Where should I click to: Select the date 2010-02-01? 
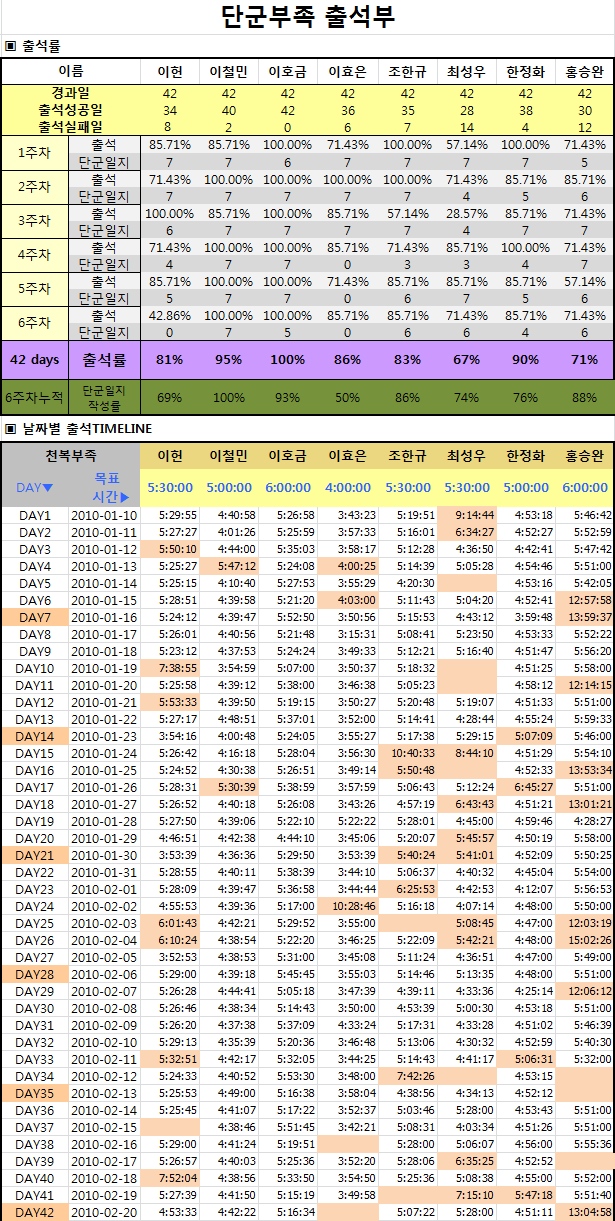tap(105, 889)
